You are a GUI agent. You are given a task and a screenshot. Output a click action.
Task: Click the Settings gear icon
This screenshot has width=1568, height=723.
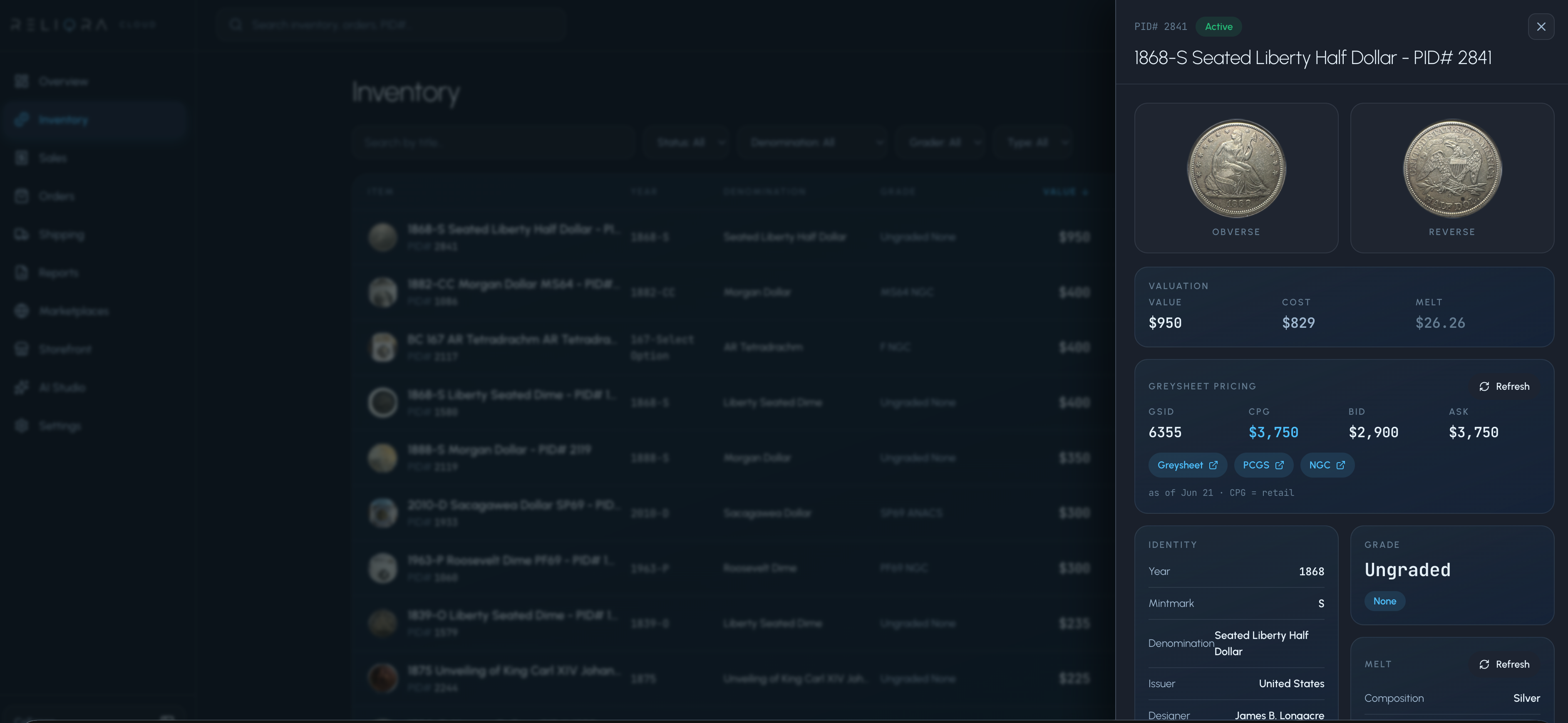click(22, 426)
